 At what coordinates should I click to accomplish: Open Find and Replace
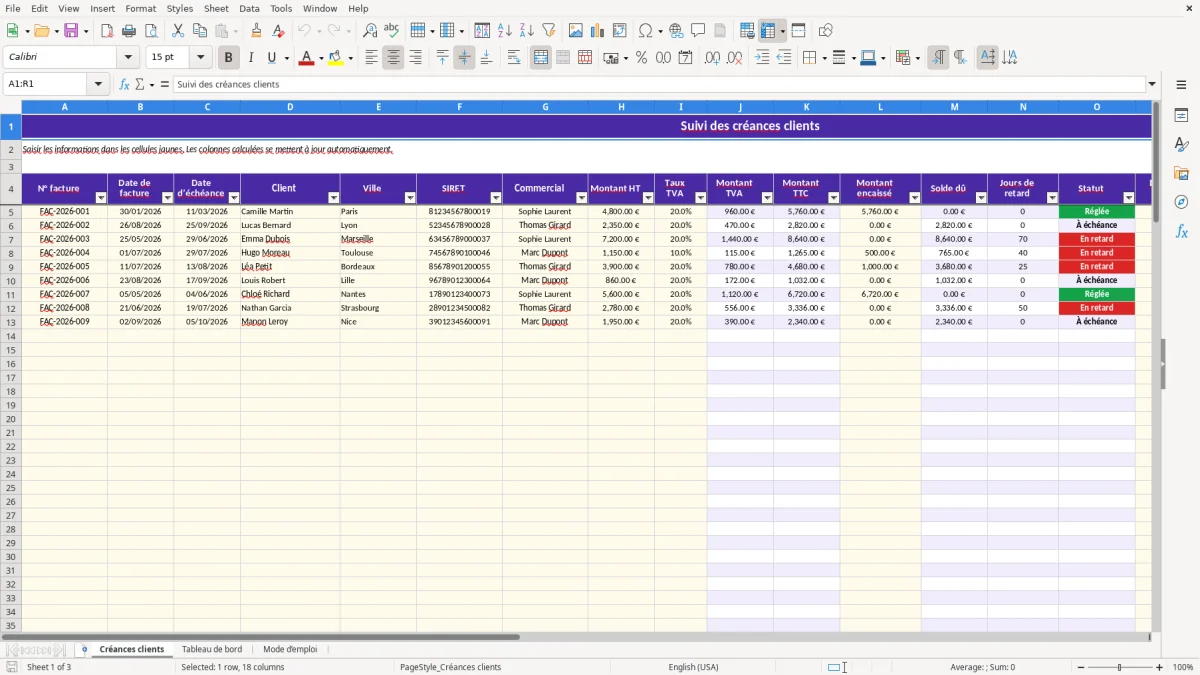[370, 31]
